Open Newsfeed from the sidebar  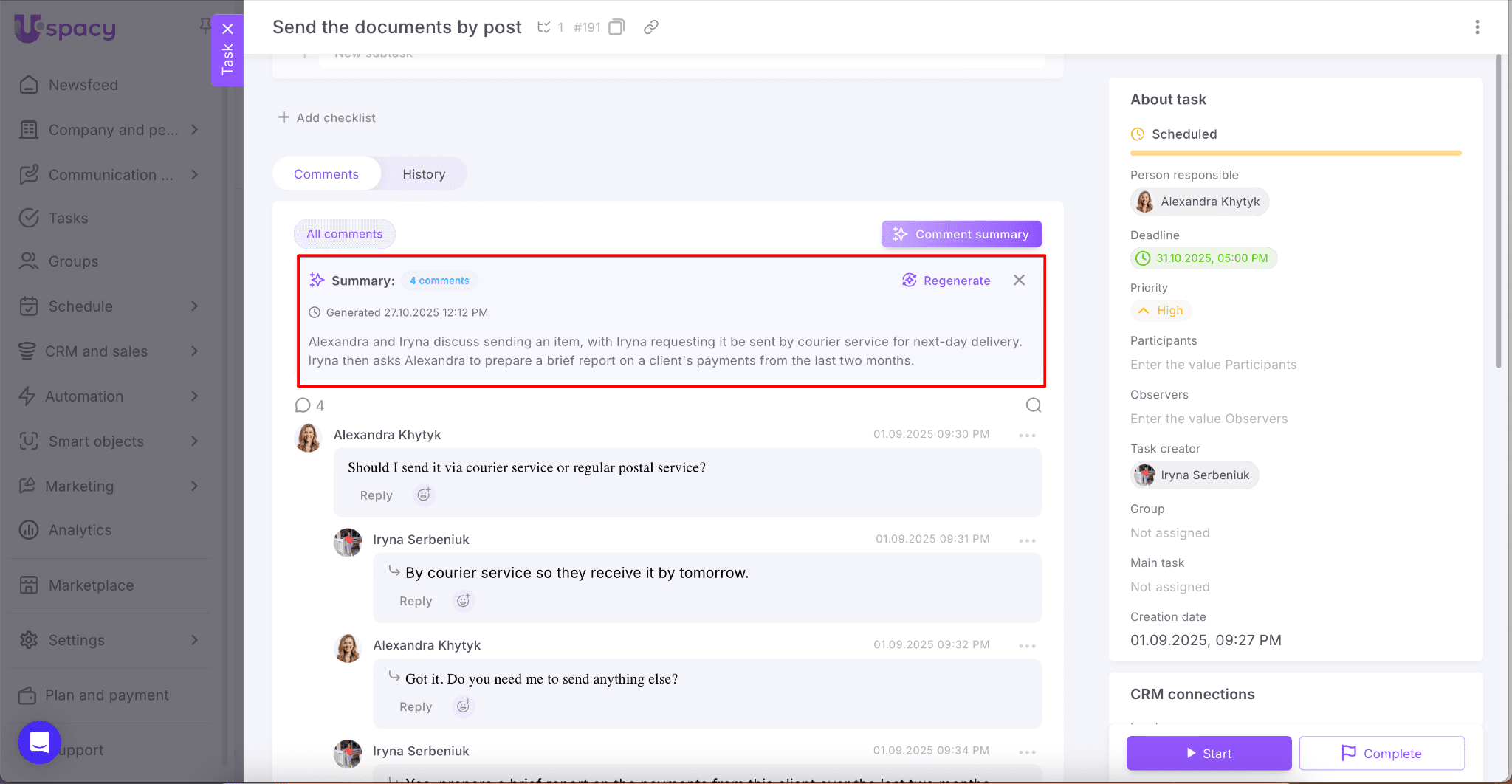pyautogui.click(x=83, y=85)
